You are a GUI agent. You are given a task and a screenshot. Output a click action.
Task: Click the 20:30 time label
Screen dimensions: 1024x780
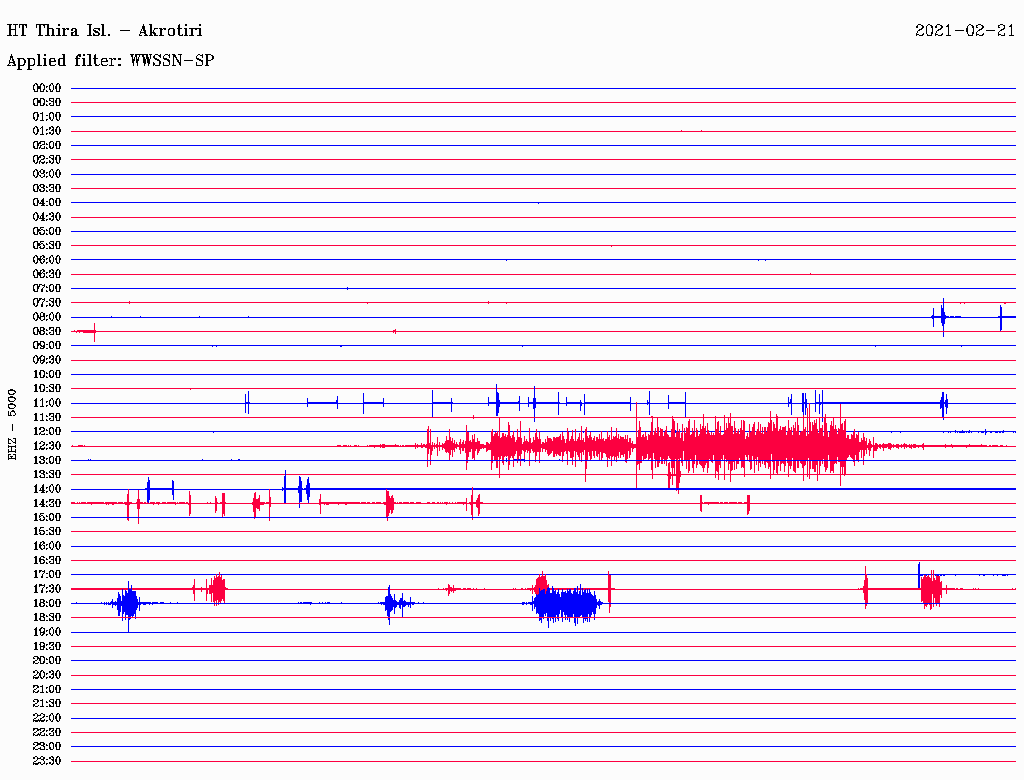(x=47, y=675)
